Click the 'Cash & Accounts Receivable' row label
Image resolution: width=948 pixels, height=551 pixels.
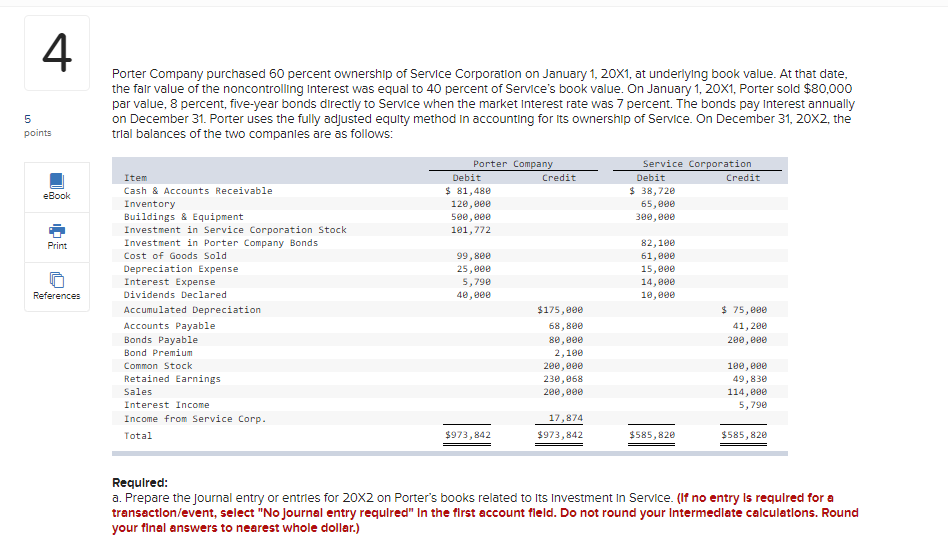(198, 191)
